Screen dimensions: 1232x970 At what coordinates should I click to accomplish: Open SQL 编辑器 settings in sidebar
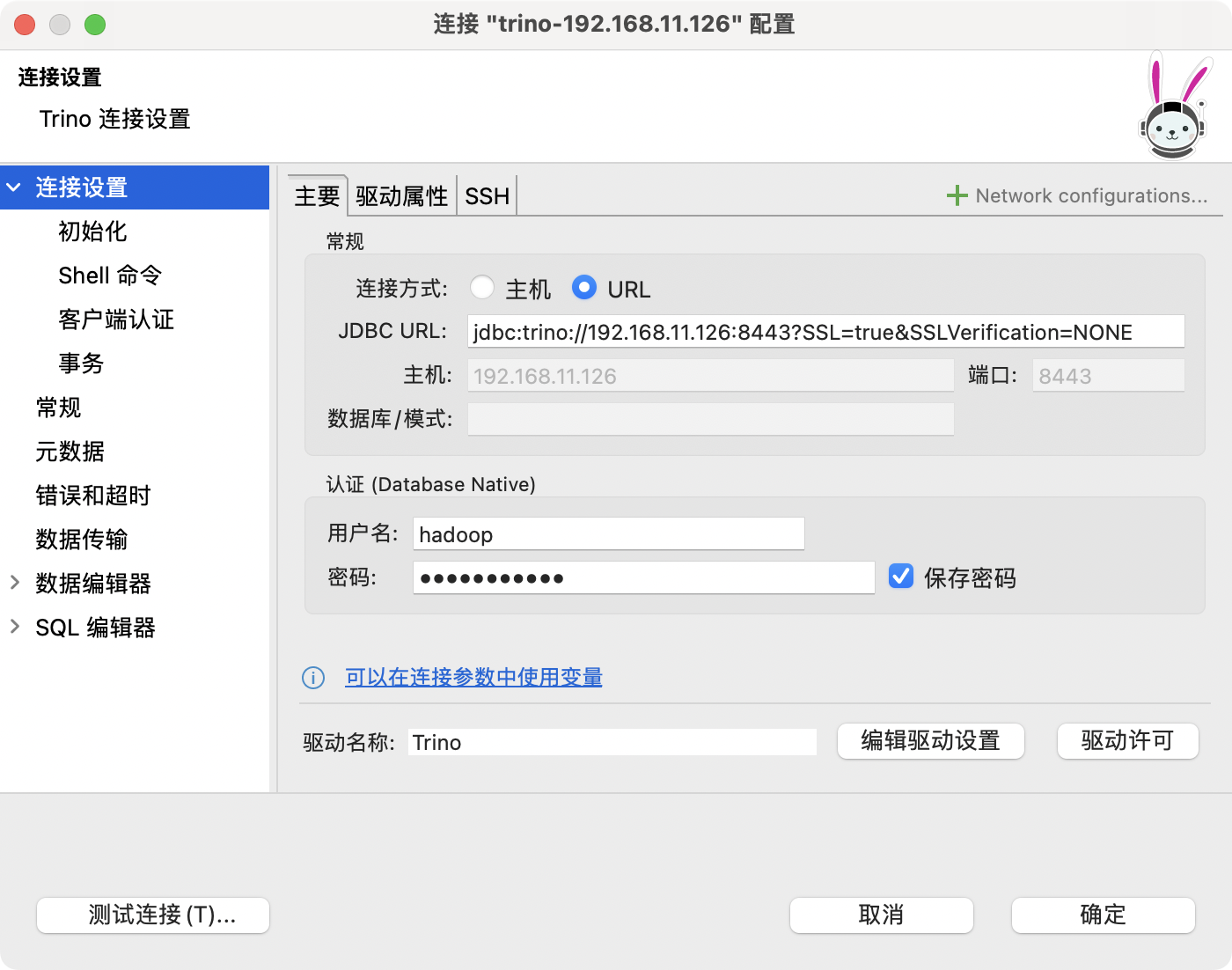[95, 628]
